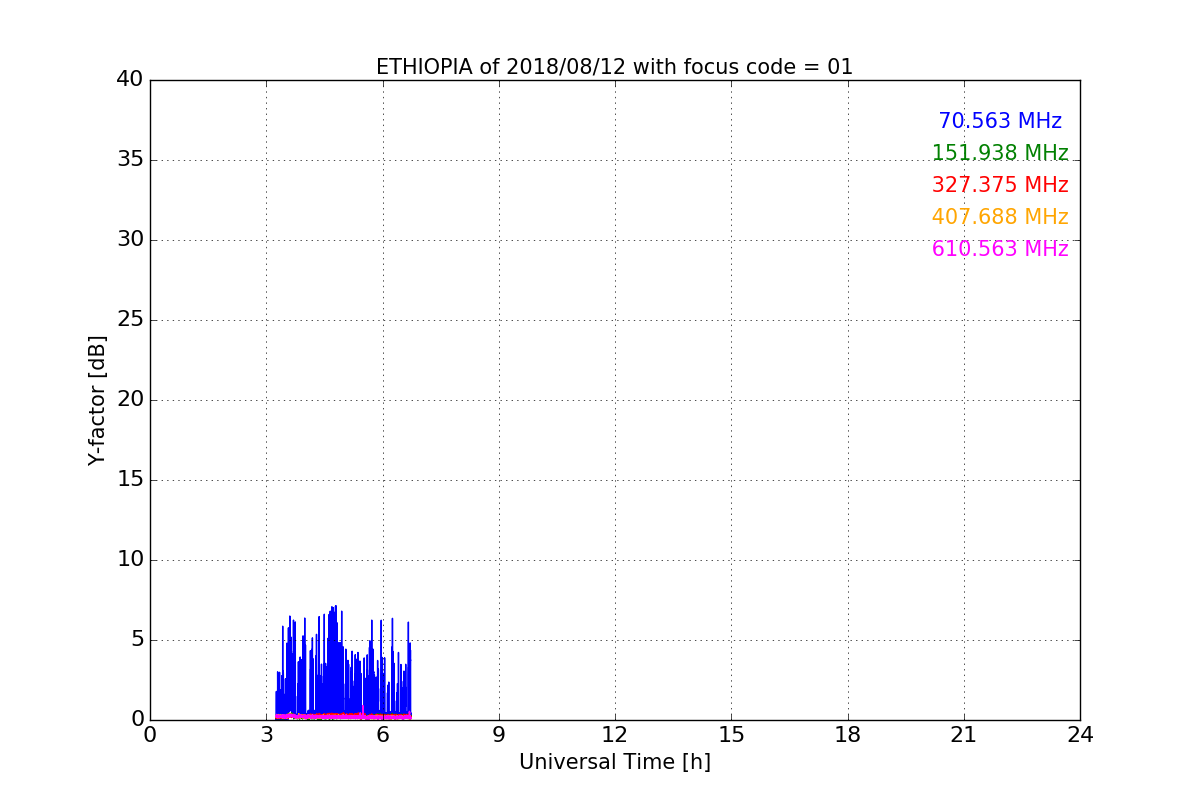Click the x-axis tick label 21
1200x800 pixels.
coord(964,735)
